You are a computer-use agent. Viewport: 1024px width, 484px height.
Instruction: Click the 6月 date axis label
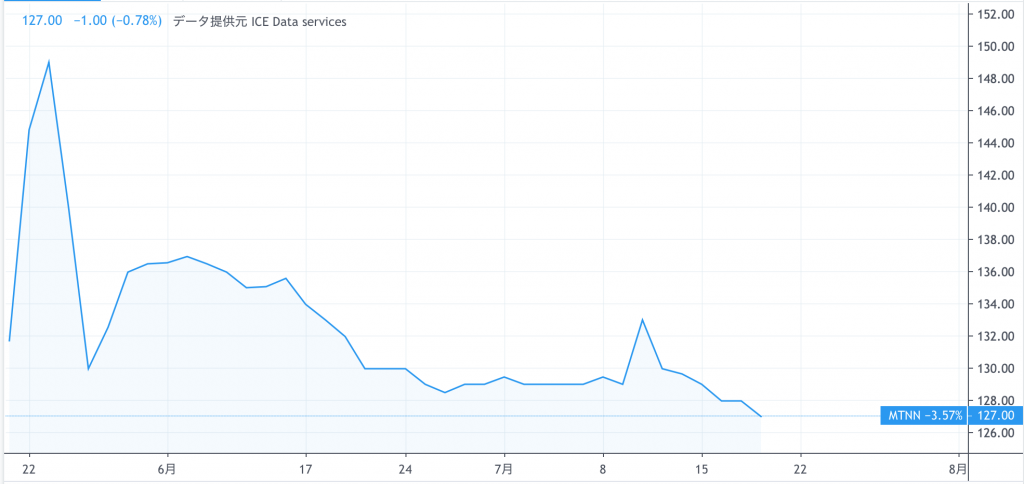coord(168,468)
